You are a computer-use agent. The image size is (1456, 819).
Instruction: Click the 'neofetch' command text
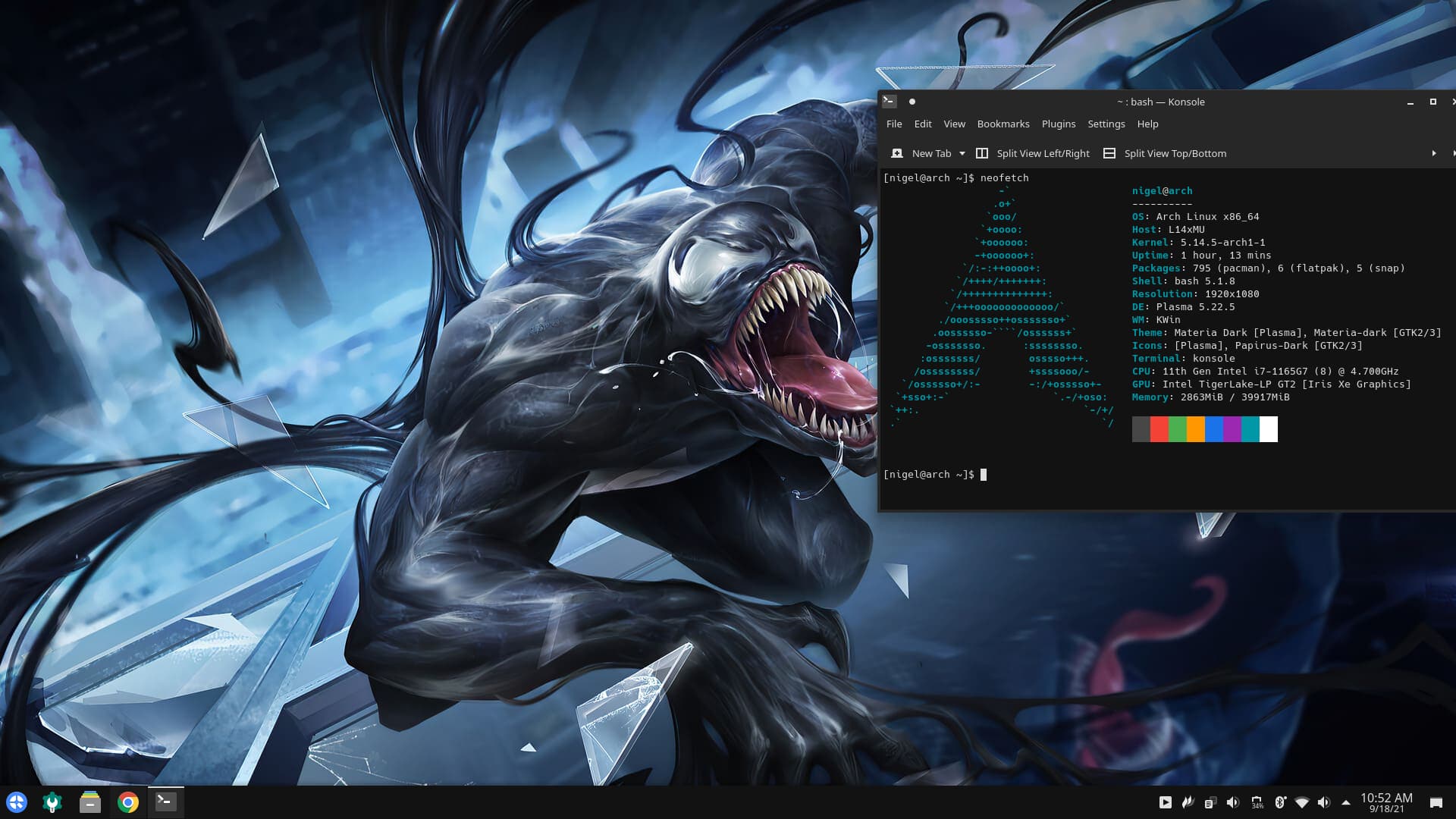(x=1005, y=178)
